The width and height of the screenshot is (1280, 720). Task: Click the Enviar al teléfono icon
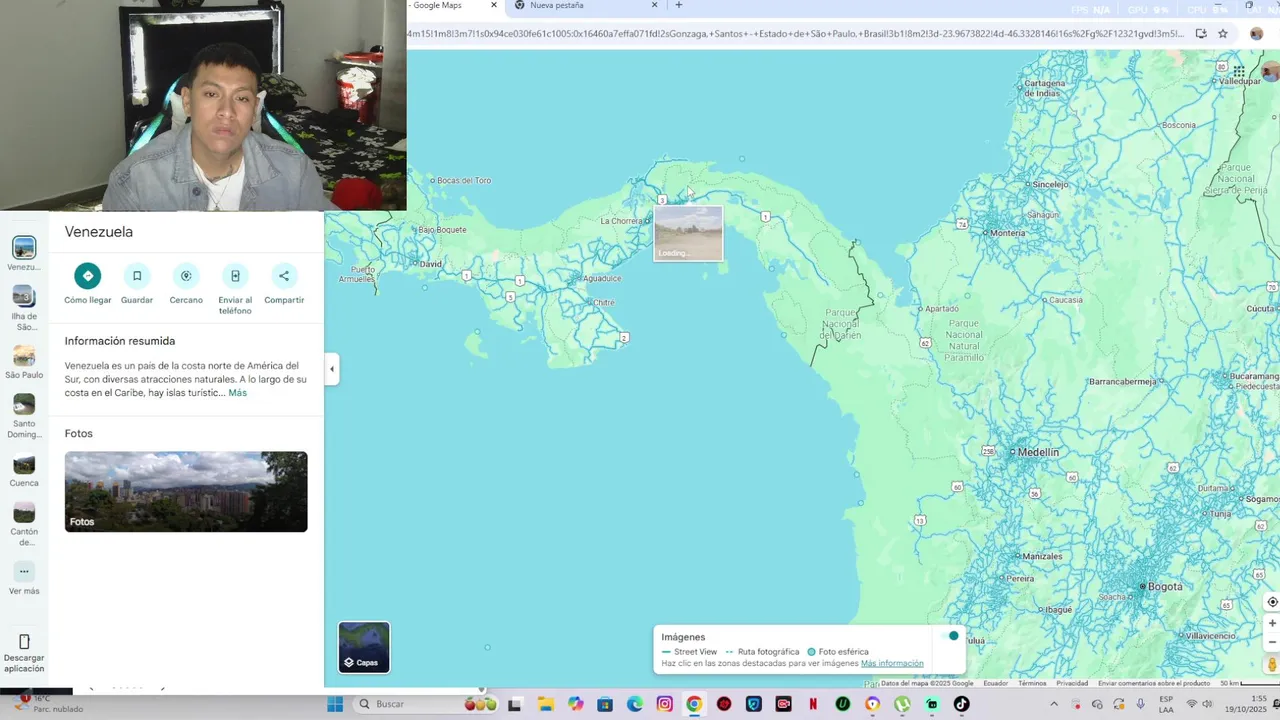point(235,276)
